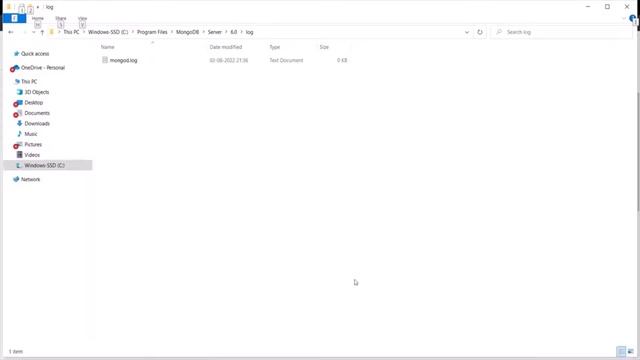Click the folder icon in the title bar
This screenshot has width=640, height=360.
9,7
